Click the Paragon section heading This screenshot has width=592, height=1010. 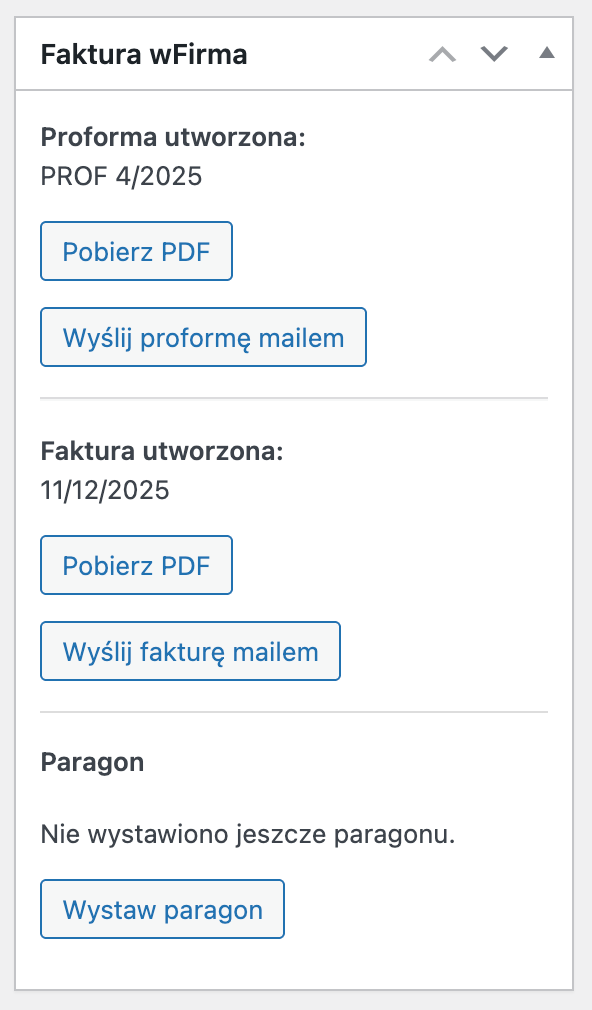(92, 762)
